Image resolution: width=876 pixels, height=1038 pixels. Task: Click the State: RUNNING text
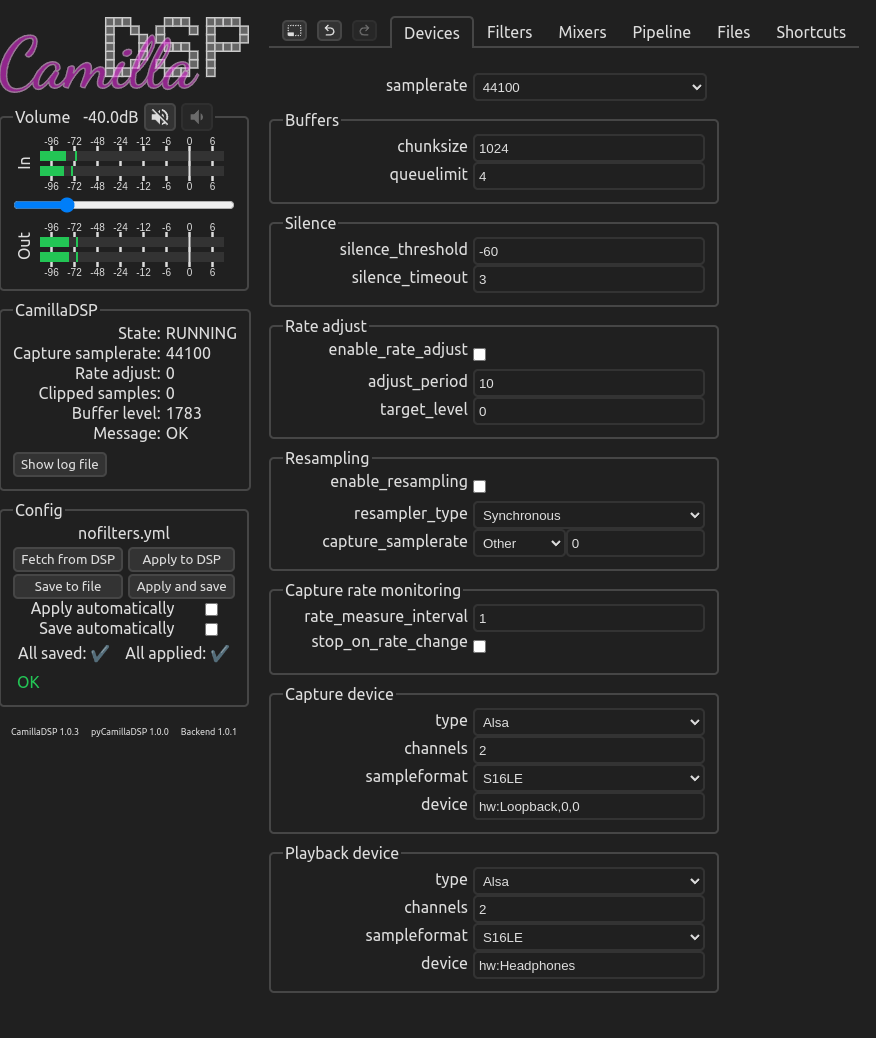point(177,333)
